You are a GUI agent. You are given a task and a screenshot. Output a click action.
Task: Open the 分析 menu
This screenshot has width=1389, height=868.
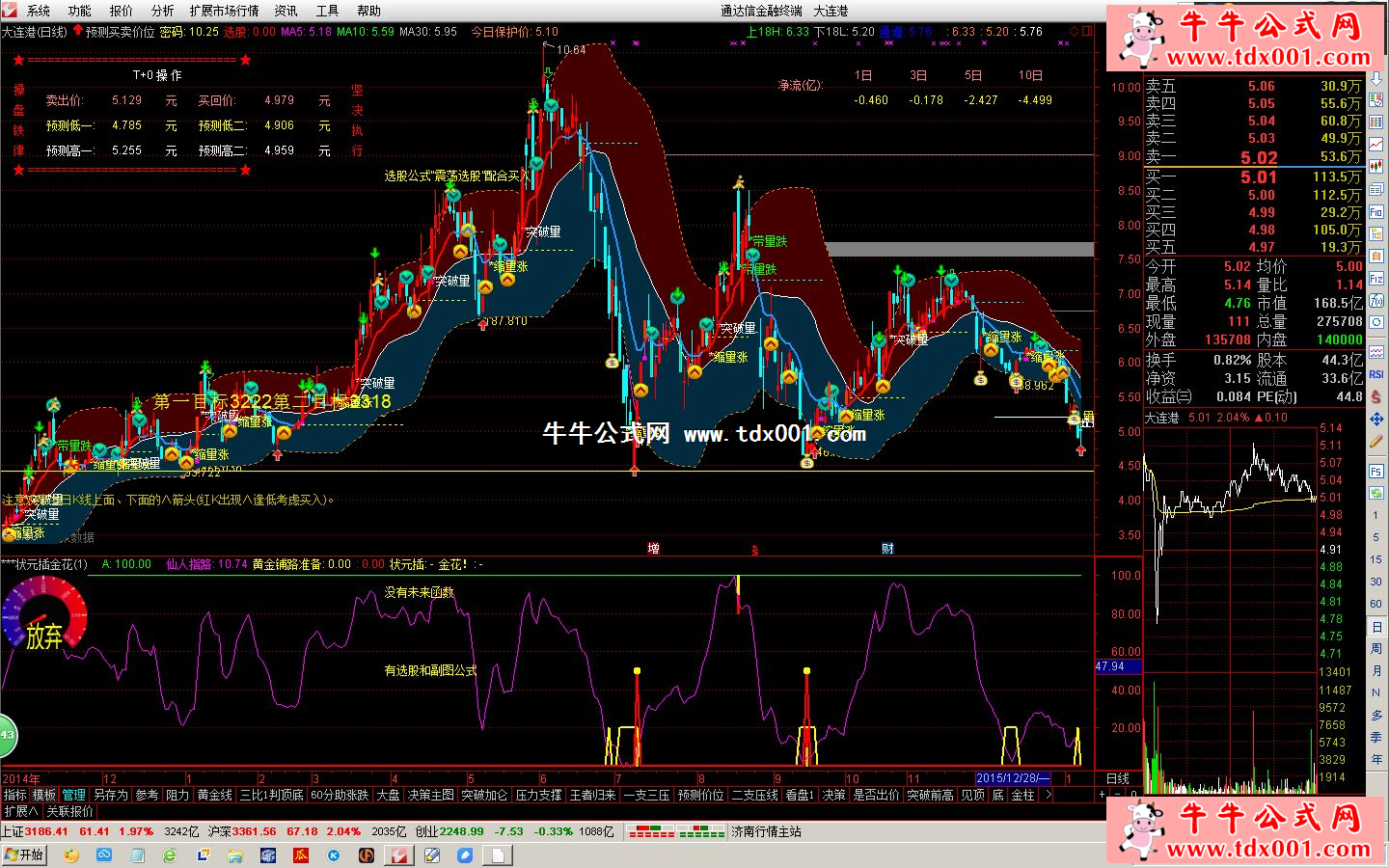(x=162, y=11)
